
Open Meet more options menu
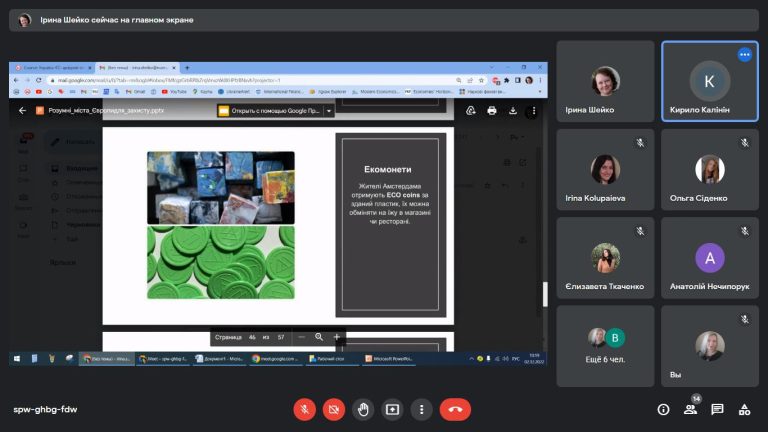click(422, 409)
